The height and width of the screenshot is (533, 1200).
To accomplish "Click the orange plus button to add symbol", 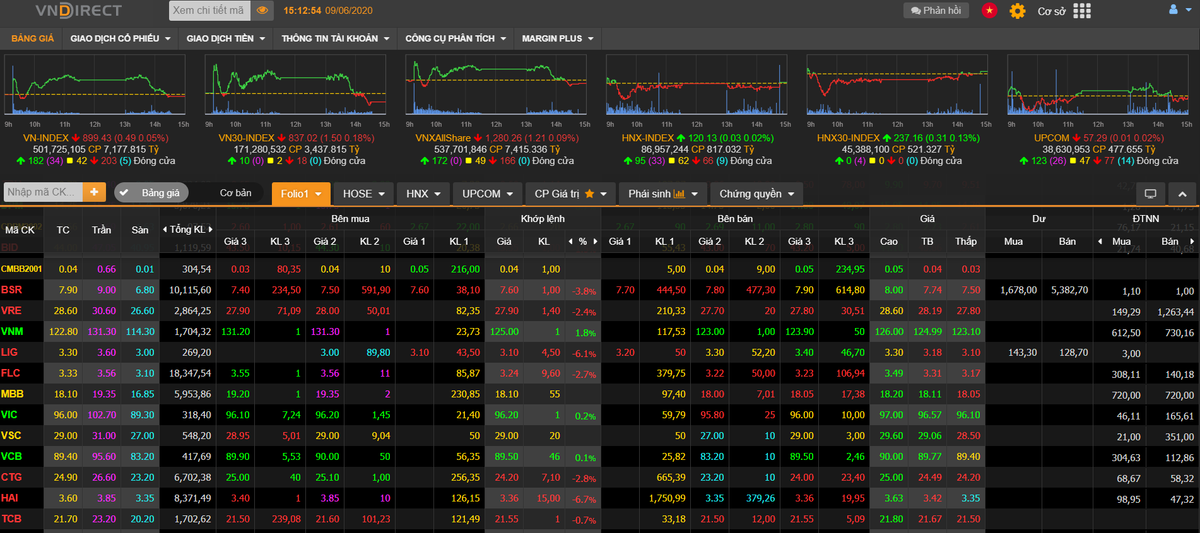I will point(94,192).
